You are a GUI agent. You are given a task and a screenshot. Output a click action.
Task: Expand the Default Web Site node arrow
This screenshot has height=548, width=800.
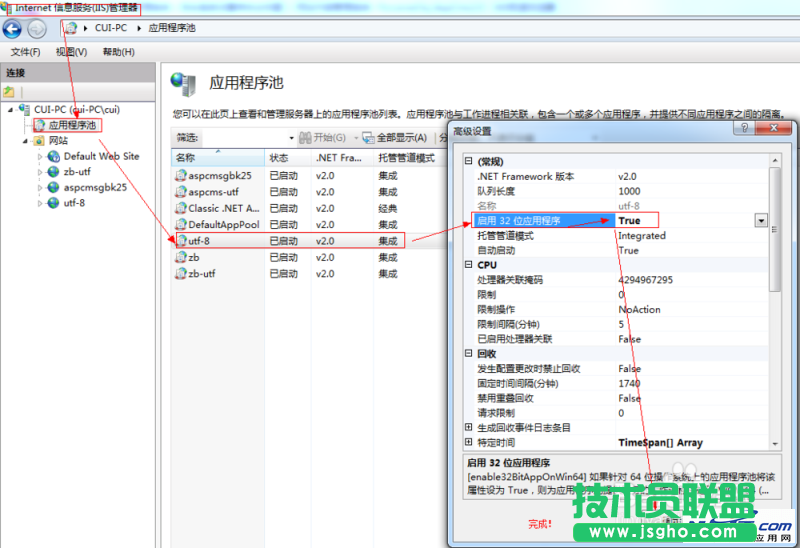[40, 157]
